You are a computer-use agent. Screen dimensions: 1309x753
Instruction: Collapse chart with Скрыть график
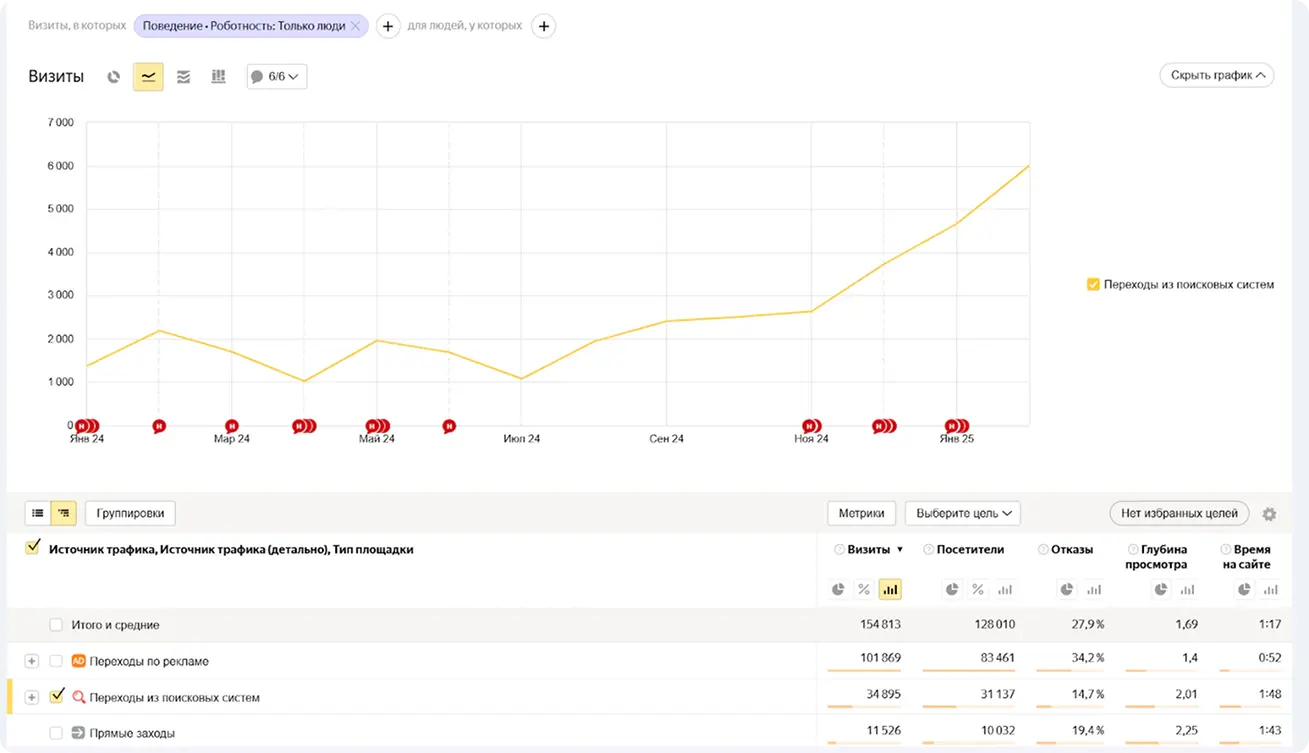pyautogui.click(x=1216, y=75)
